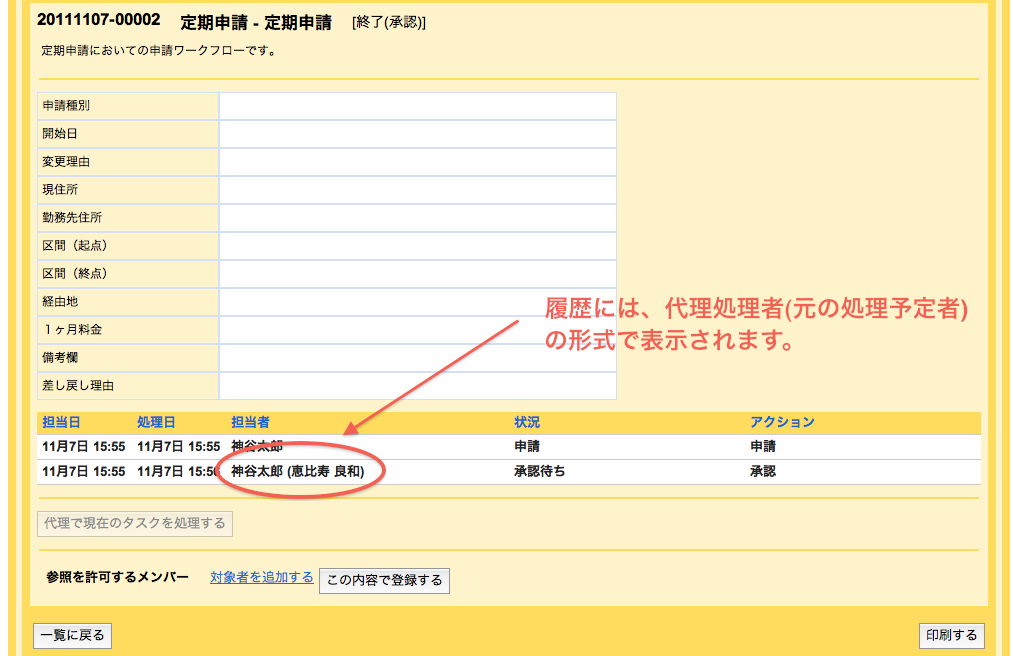This screenshot has width=1013, height=656.
Task: Click the アクション column header
Action: point(782,423)
